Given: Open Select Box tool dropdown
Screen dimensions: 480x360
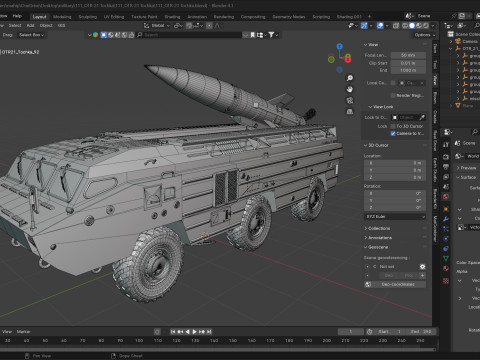Looking at the screenshot, I should point(31,35).
